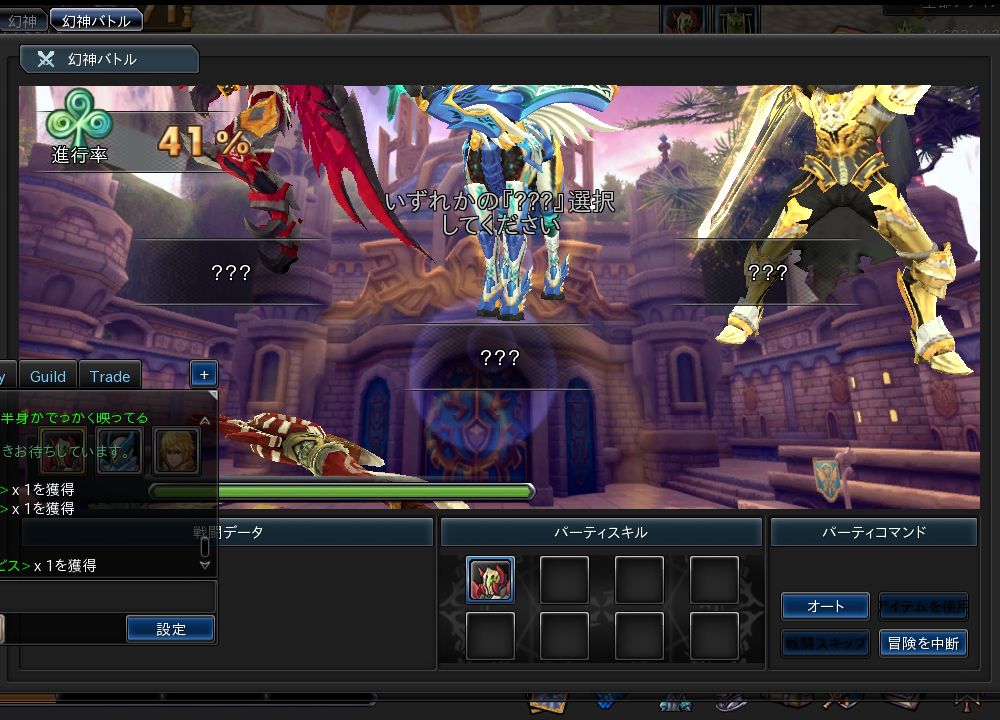The width and height of the screenshot is (1000, 720).
Task: Open the Trade chat tab
Action: pyautogui.click(x=110, y=376)
